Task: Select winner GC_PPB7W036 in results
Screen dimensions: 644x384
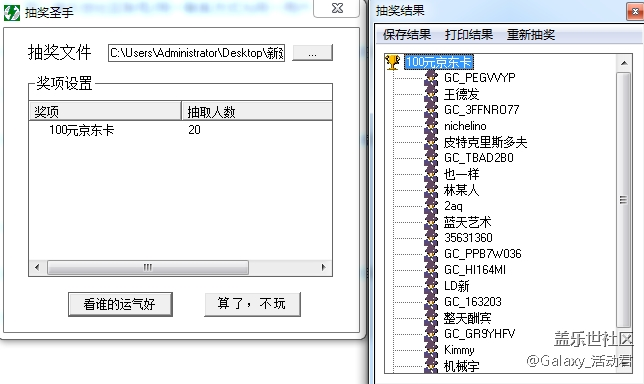Action: click(x=483, y=254)
